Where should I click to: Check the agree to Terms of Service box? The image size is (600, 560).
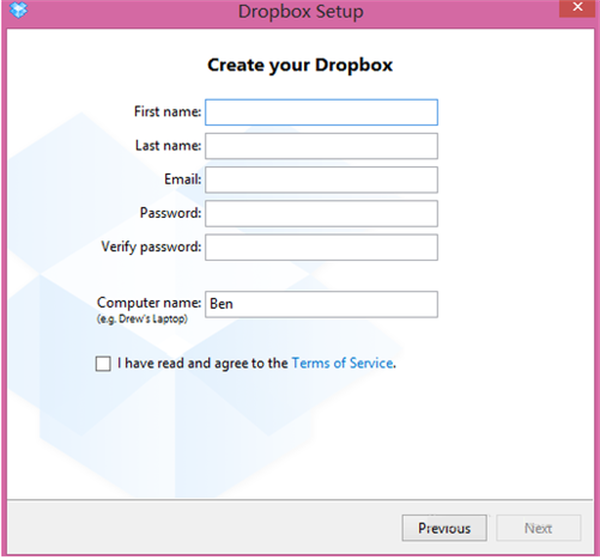pyautogui.click(x=103, y=364)
